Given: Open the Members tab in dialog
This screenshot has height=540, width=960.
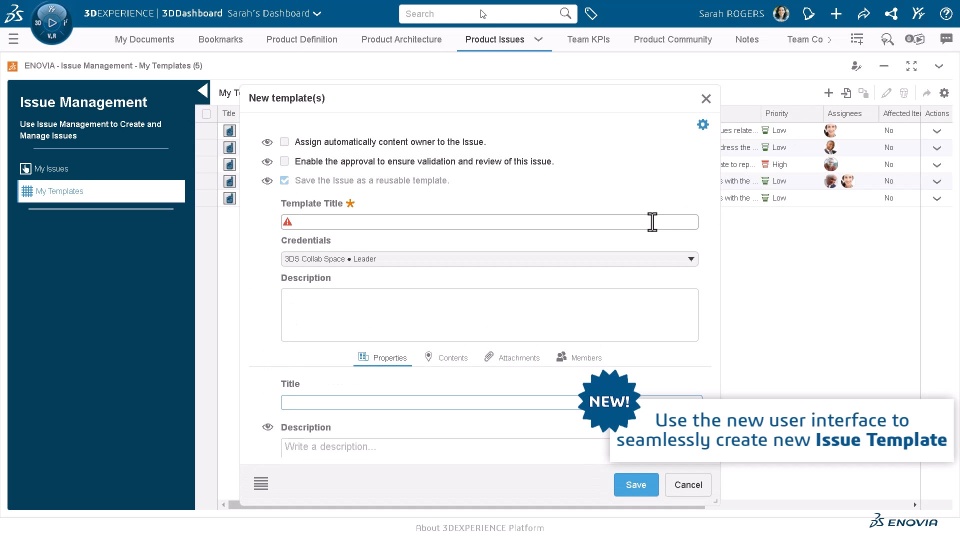Looking at the screenshot, I should (579, 357).
